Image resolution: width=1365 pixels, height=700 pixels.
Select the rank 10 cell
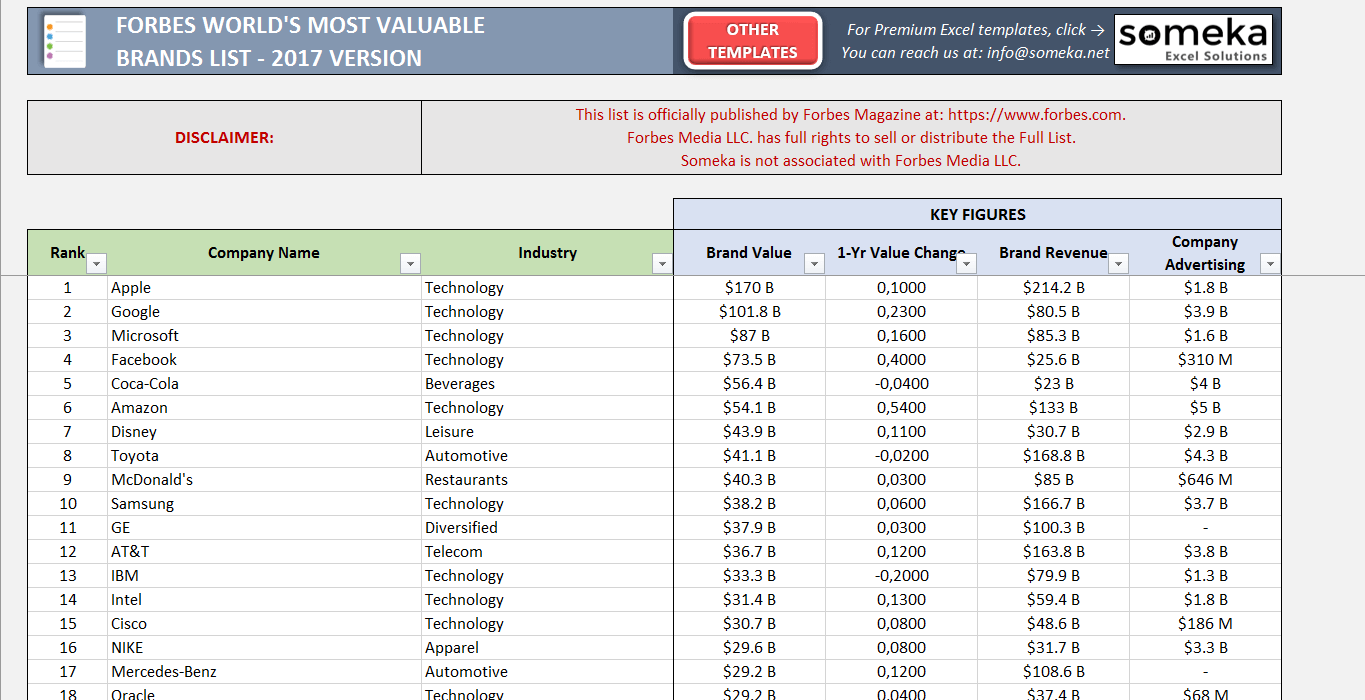68,504
